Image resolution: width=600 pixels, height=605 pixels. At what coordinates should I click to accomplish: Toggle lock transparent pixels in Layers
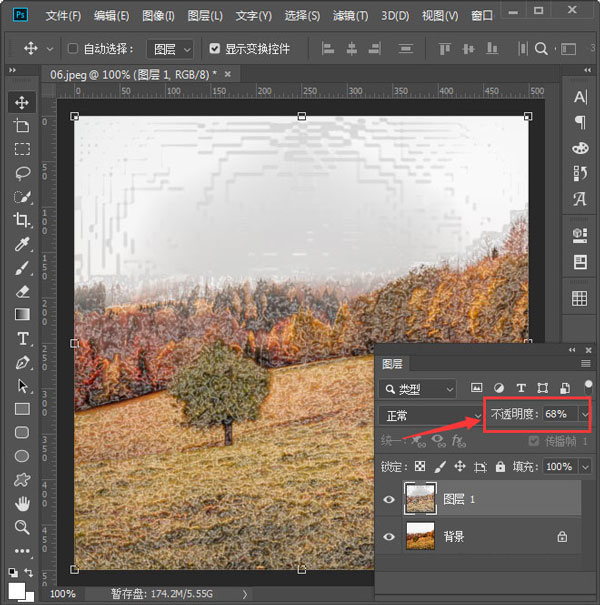[420, 466]
